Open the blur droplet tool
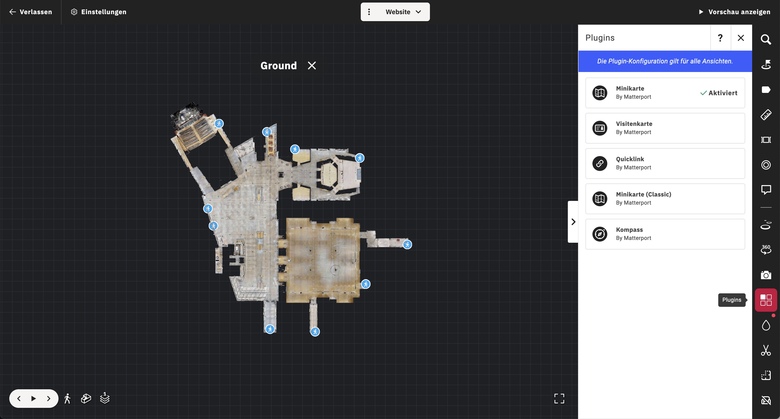The height and width of the screenshot is (419, 780). pos(766,325)
